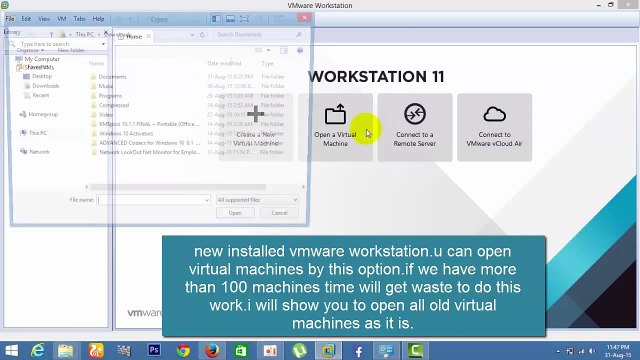Open the Tabs menu
Image resolution: width=640 pixels, height=360 pixels.
(79, 19)
